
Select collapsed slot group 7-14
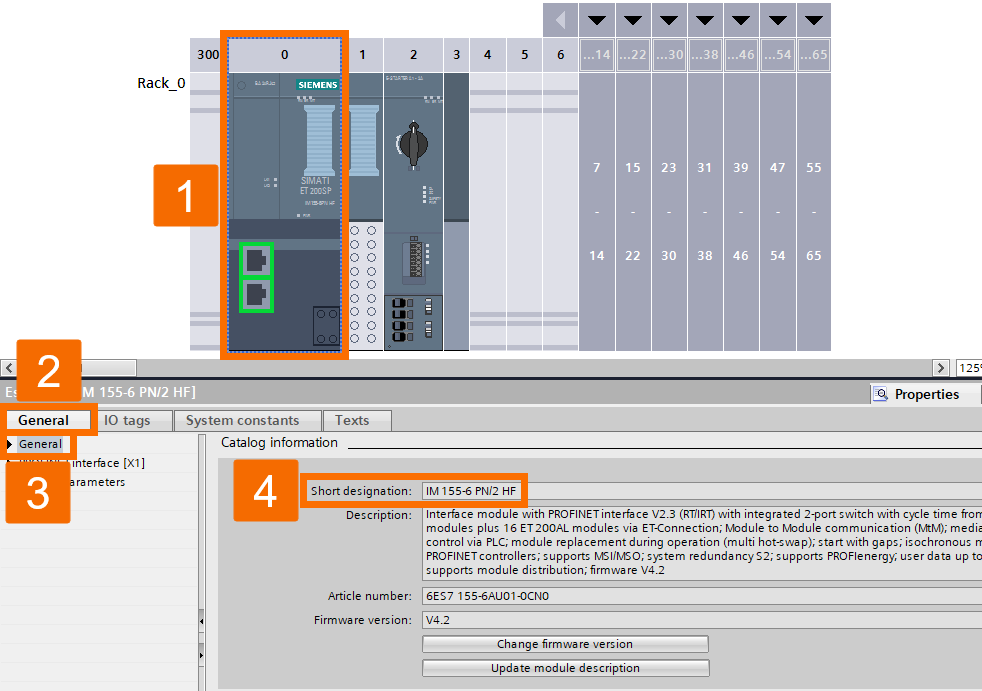click(597, 212)
